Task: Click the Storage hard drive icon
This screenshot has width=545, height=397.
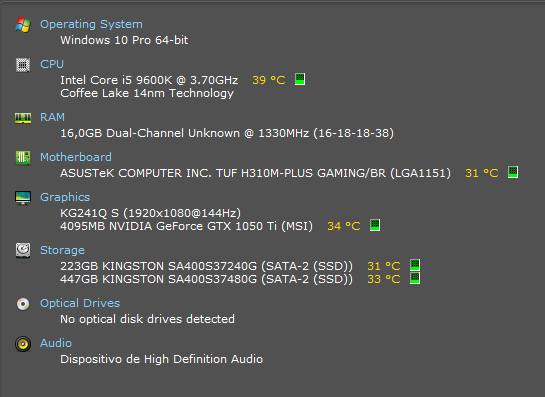Action: point(23,251)
